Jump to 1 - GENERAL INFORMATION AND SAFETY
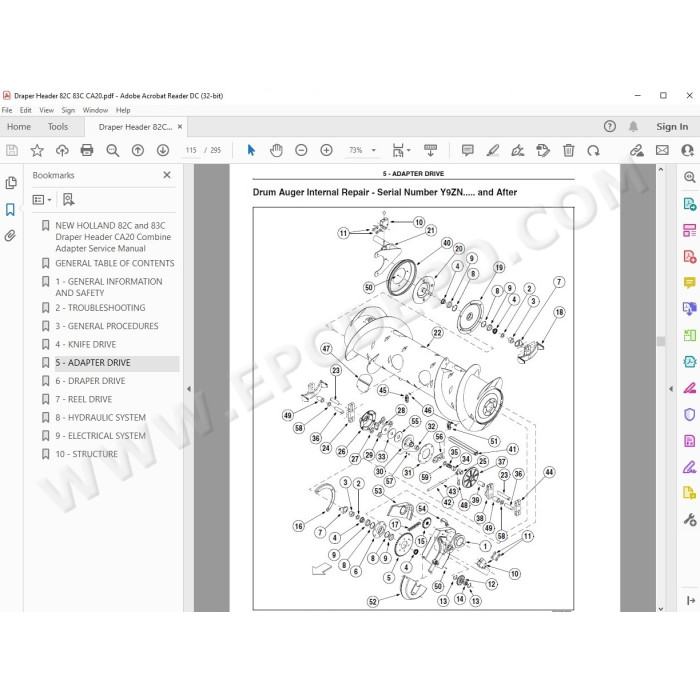 (108, 287)
